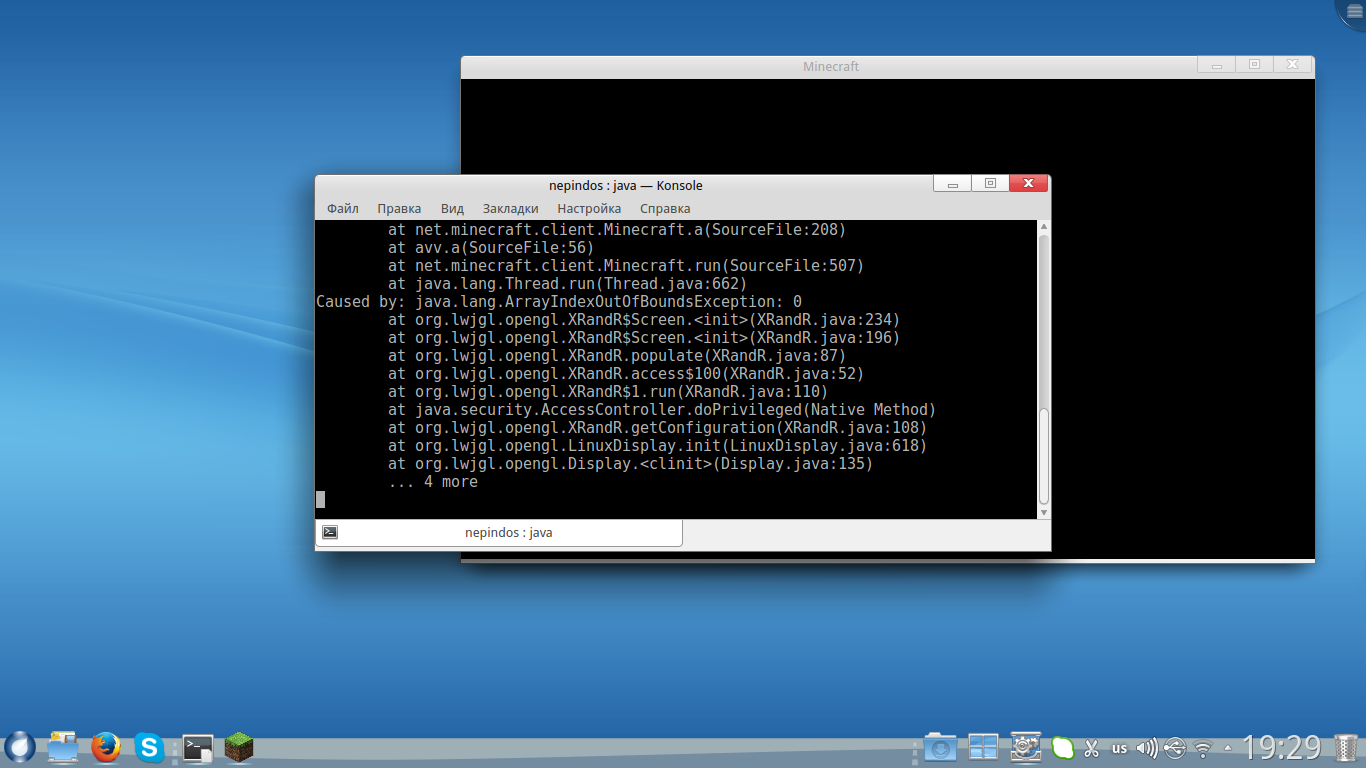The image size is (1366, 768).
Task: Click the Minecraft window title bar text
Action: pos(831,67)
